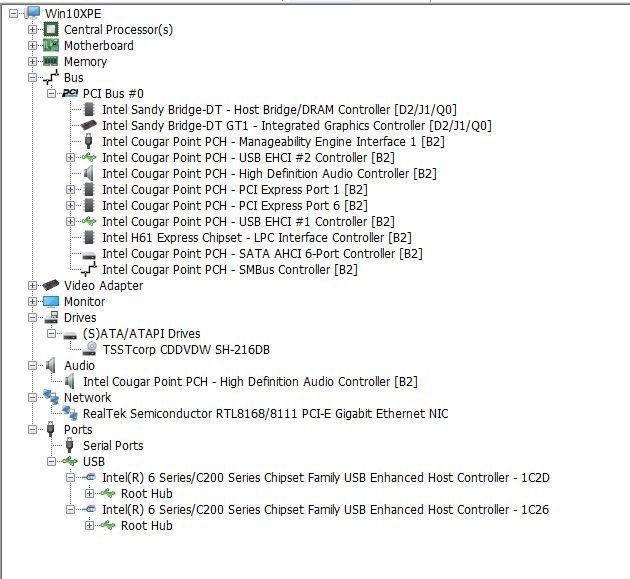The width and height of the screenshot is (630, 579).
Task: Click the Bus category icon
Action: pyautogui.click(x=51, y=78)
